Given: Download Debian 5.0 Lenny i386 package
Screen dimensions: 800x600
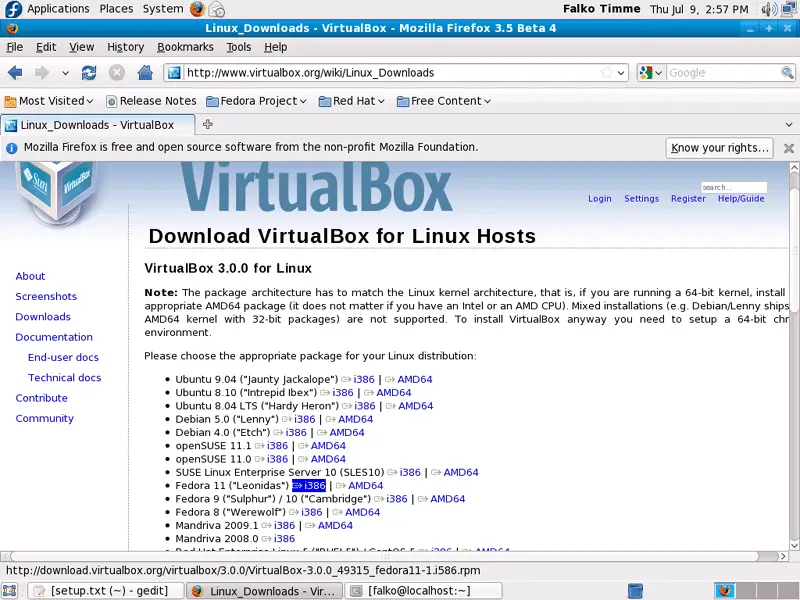Looking at the screenshot, I should pyautogui.click(x=305, y=419).
